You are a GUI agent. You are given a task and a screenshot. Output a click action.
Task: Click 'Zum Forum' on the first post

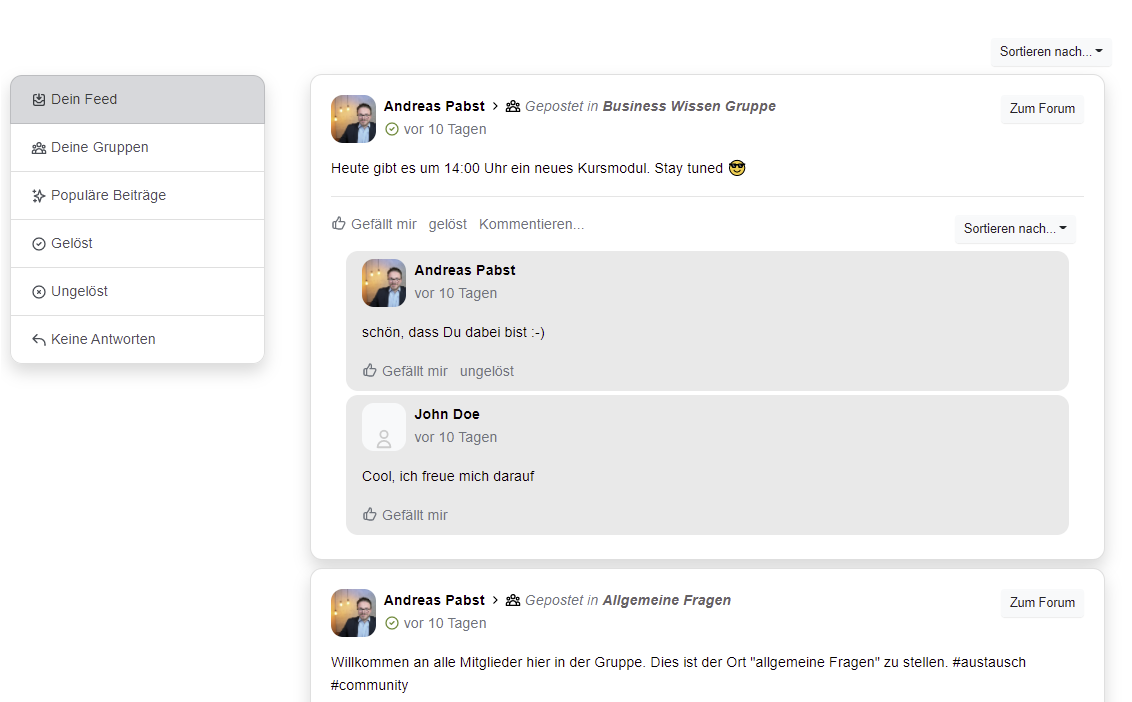1042,108
